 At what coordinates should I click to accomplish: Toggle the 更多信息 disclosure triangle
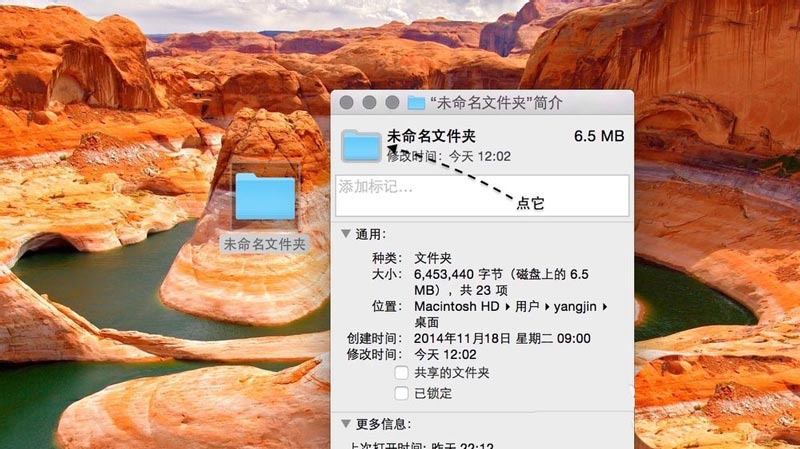point(346,424)
